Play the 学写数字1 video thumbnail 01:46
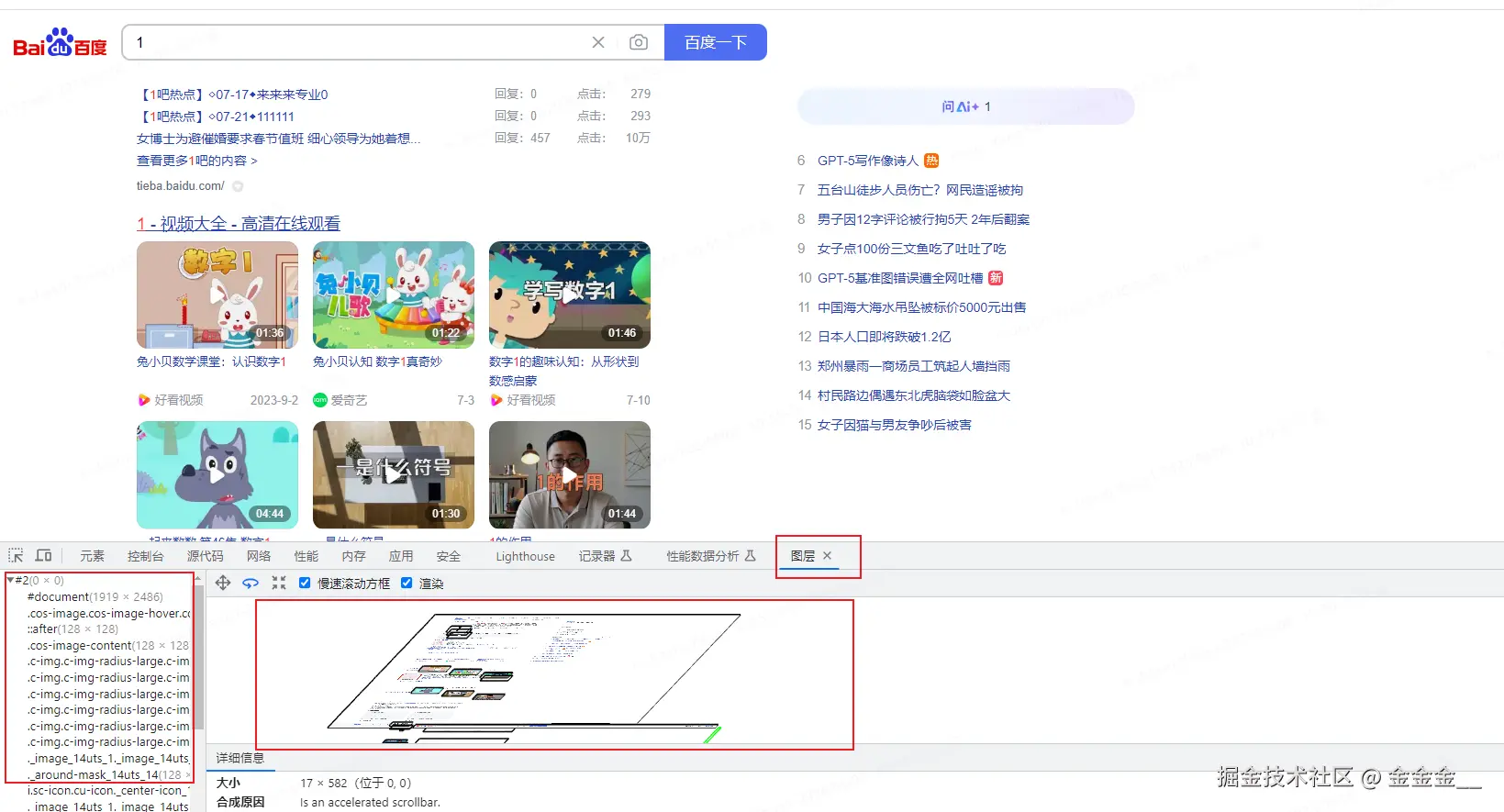Screen dimensions: 1504x812 coord(570,295)
